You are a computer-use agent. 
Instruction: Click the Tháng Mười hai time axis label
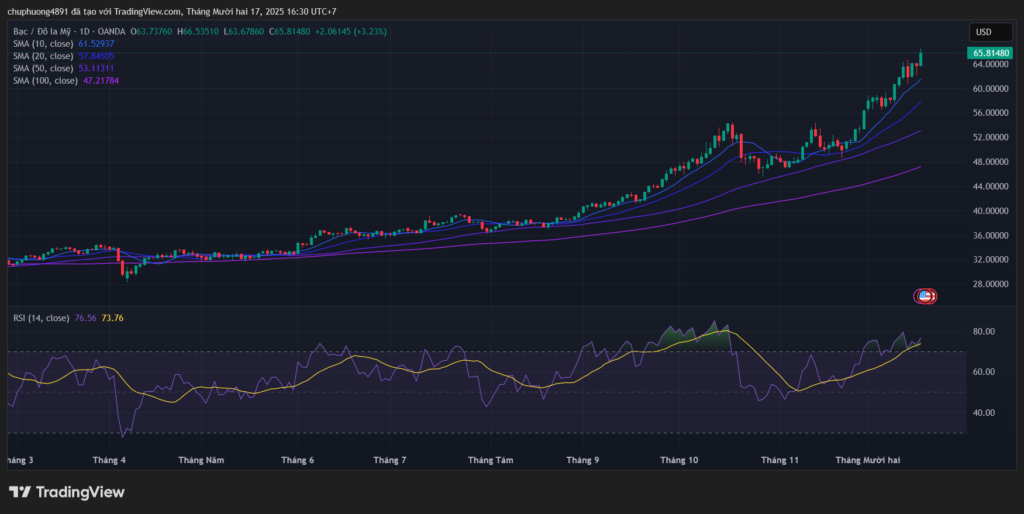[869, 460]
